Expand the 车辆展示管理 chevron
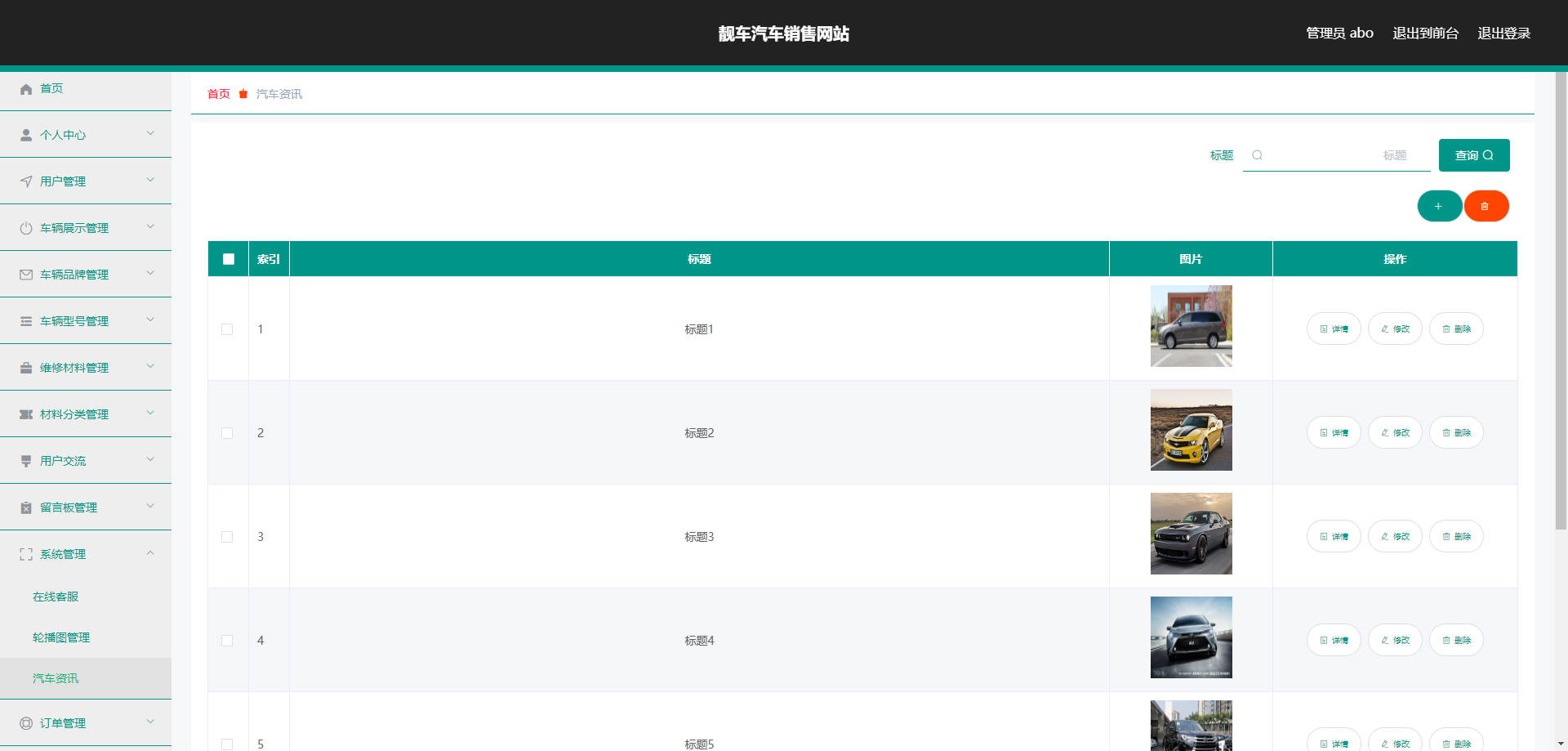The height and width of the screenshot is (751, 1568). point(150,226)
